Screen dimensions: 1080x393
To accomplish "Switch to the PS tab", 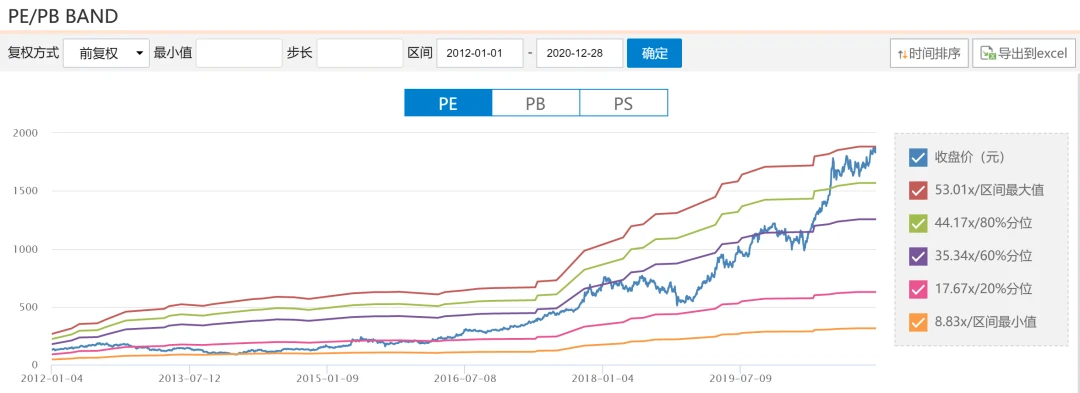I will (x=623, y=103).
